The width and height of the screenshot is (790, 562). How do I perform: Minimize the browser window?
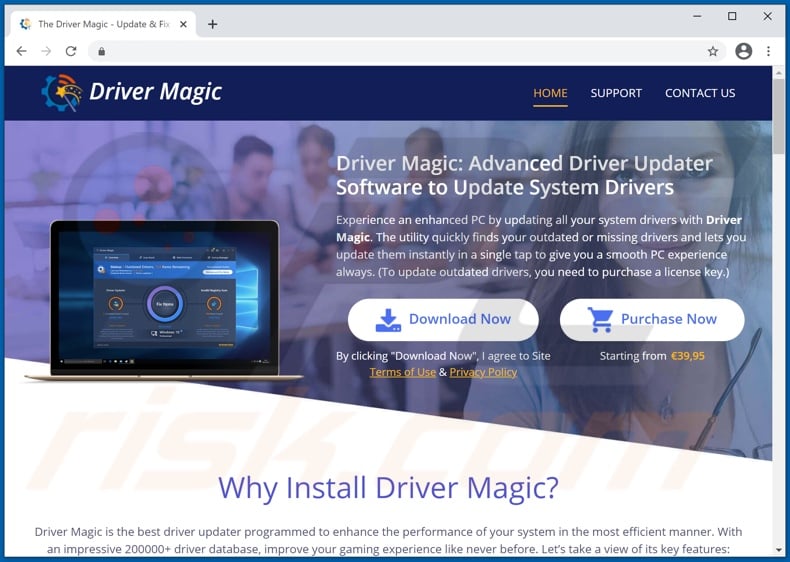pos(697,16)
